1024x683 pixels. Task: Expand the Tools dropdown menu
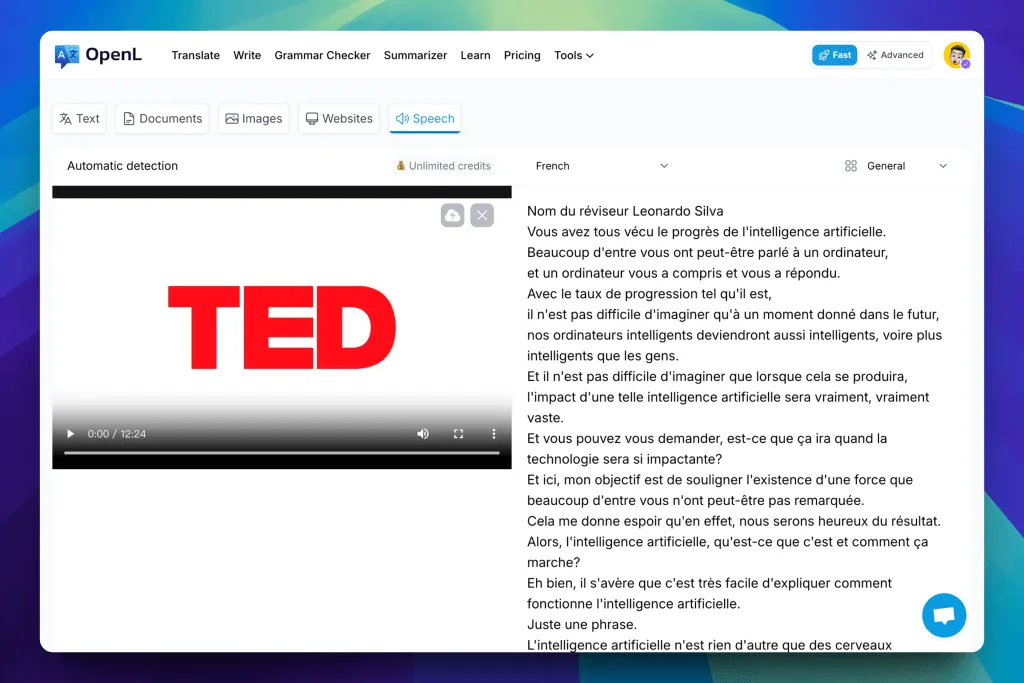click(x=573, y=56)
